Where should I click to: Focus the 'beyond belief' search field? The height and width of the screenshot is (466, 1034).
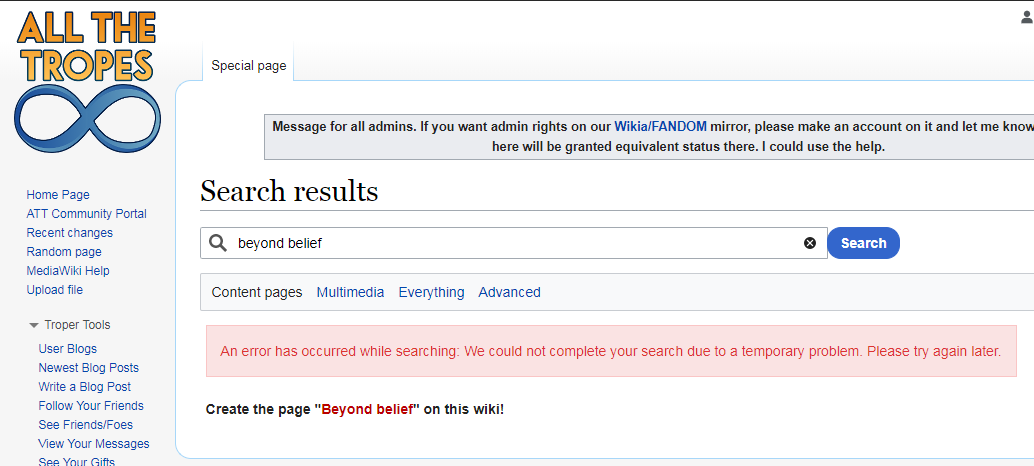(x=514, y=243)
